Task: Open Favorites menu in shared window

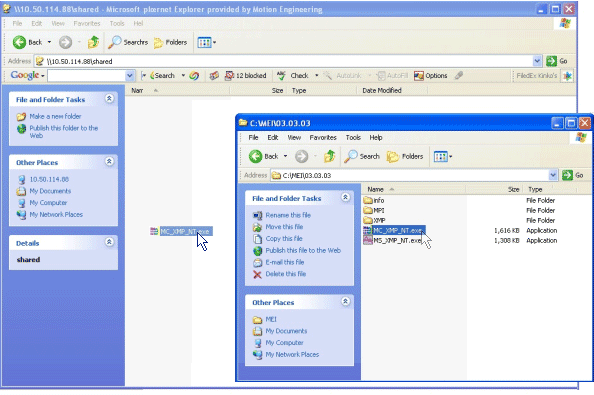Action: coord(87,23)
